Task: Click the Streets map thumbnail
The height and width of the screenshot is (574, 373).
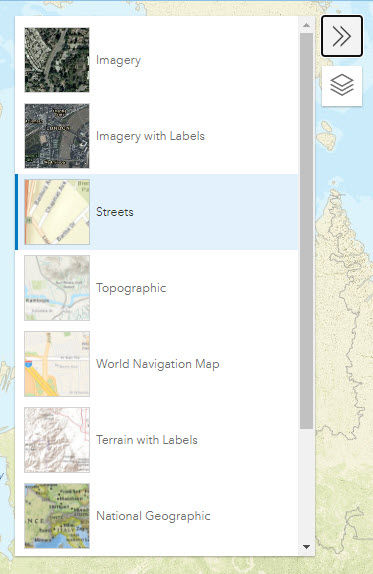Action: 57,212
